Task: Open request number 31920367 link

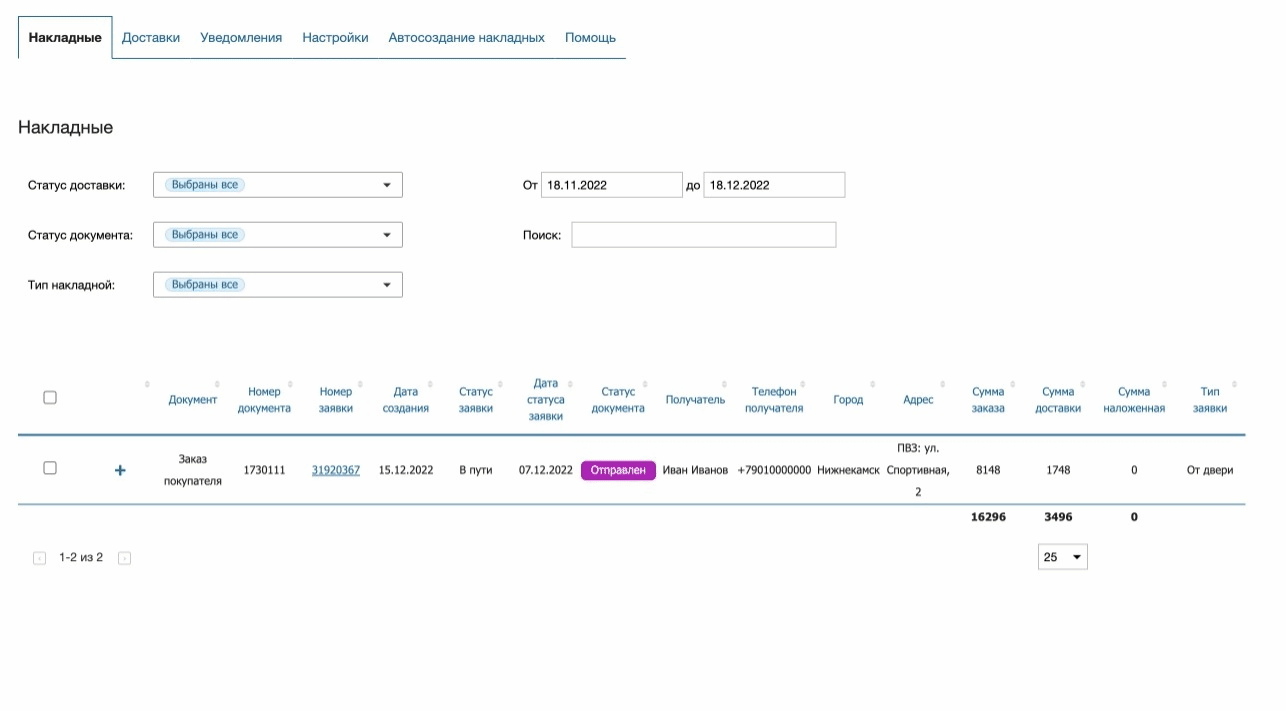Action: [336, 470]
